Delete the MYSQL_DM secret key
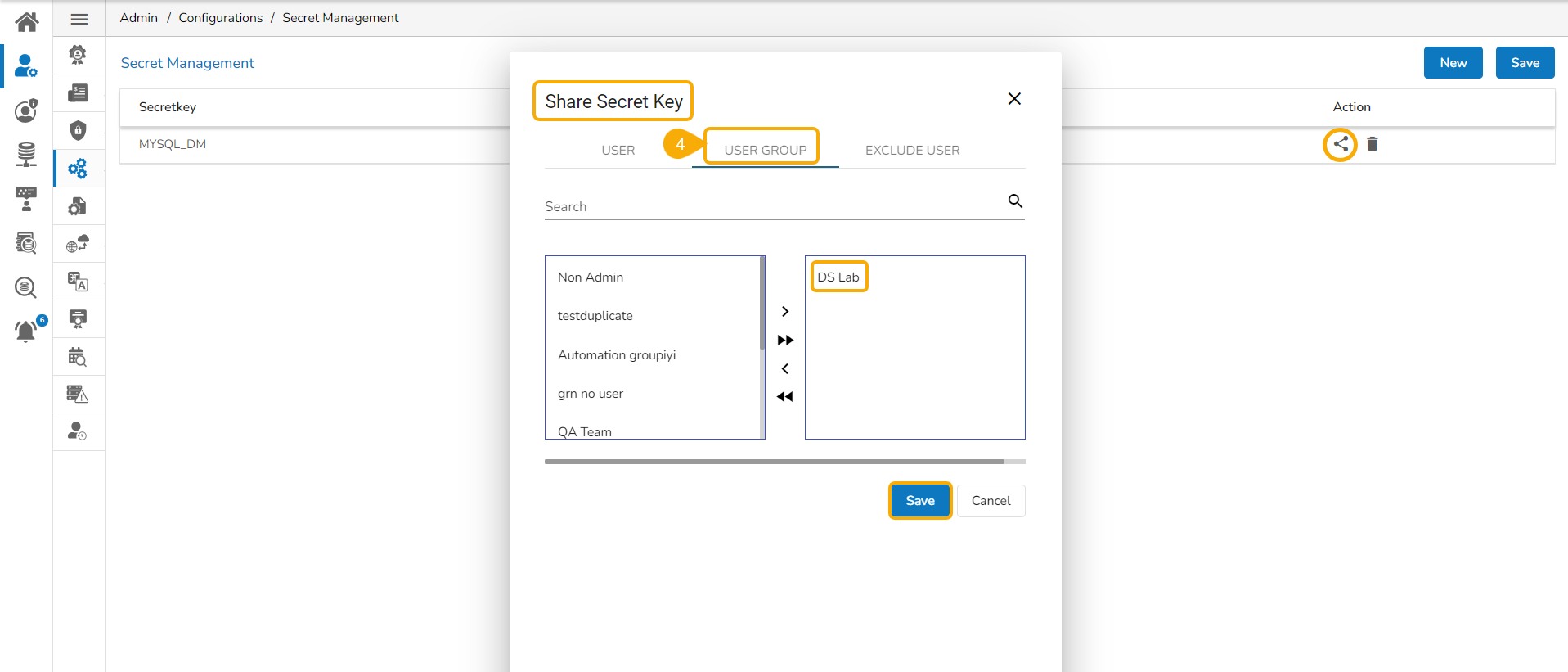Image resolution: width=1568 pixels, height=672 pixels. click(1373, 144)
